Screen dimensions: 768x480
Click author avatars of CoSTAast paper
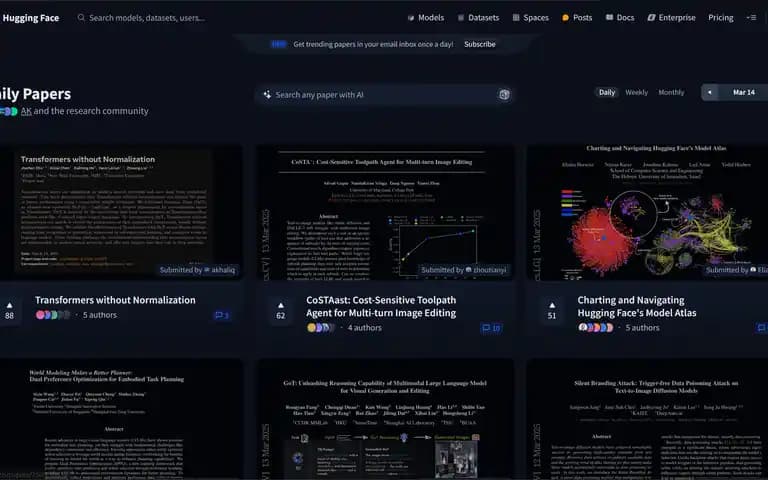click(321, 328)
